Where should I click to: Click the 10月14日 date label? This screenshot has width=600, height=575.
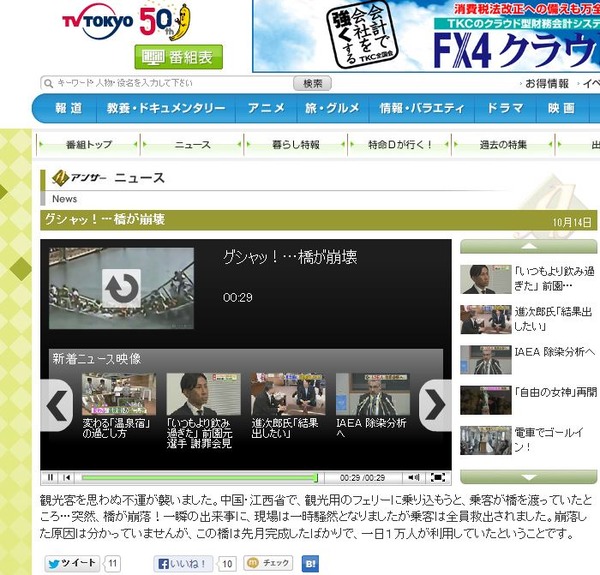[572, 222]
